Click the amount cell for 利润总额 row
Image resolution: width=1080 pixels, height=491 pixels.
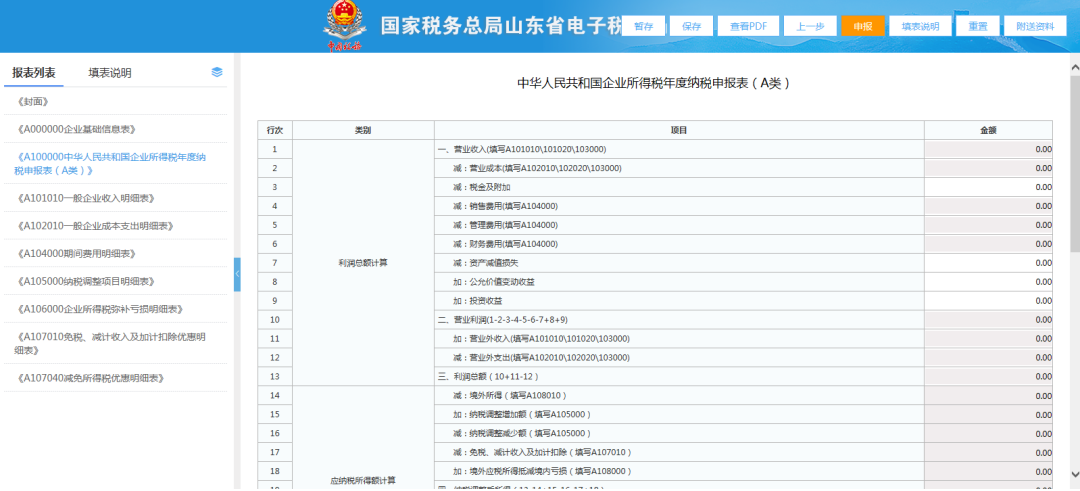(988, 377)
